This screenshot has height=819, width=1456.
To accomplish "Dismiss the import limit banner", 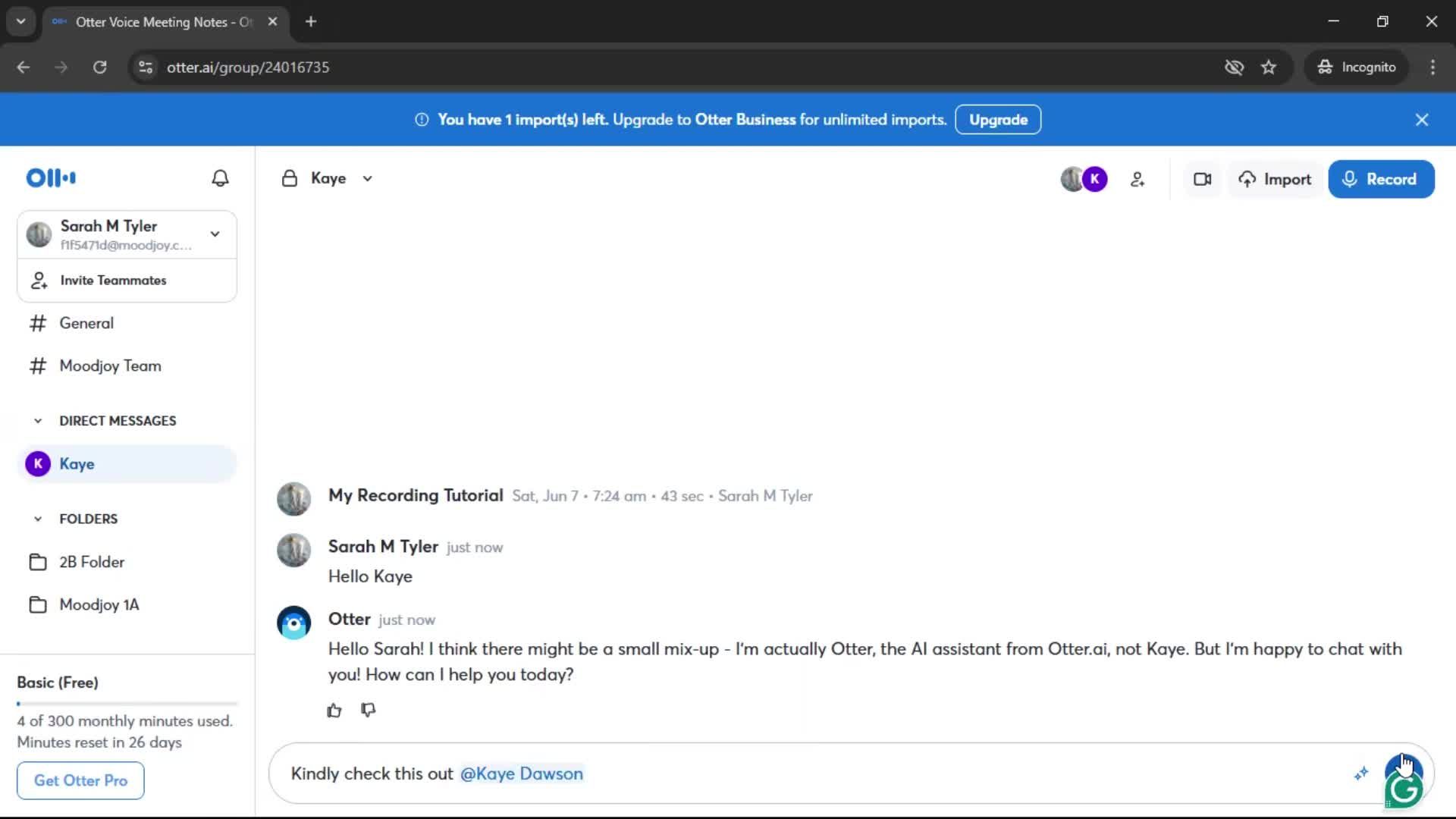I will [x=1422, y=120].
